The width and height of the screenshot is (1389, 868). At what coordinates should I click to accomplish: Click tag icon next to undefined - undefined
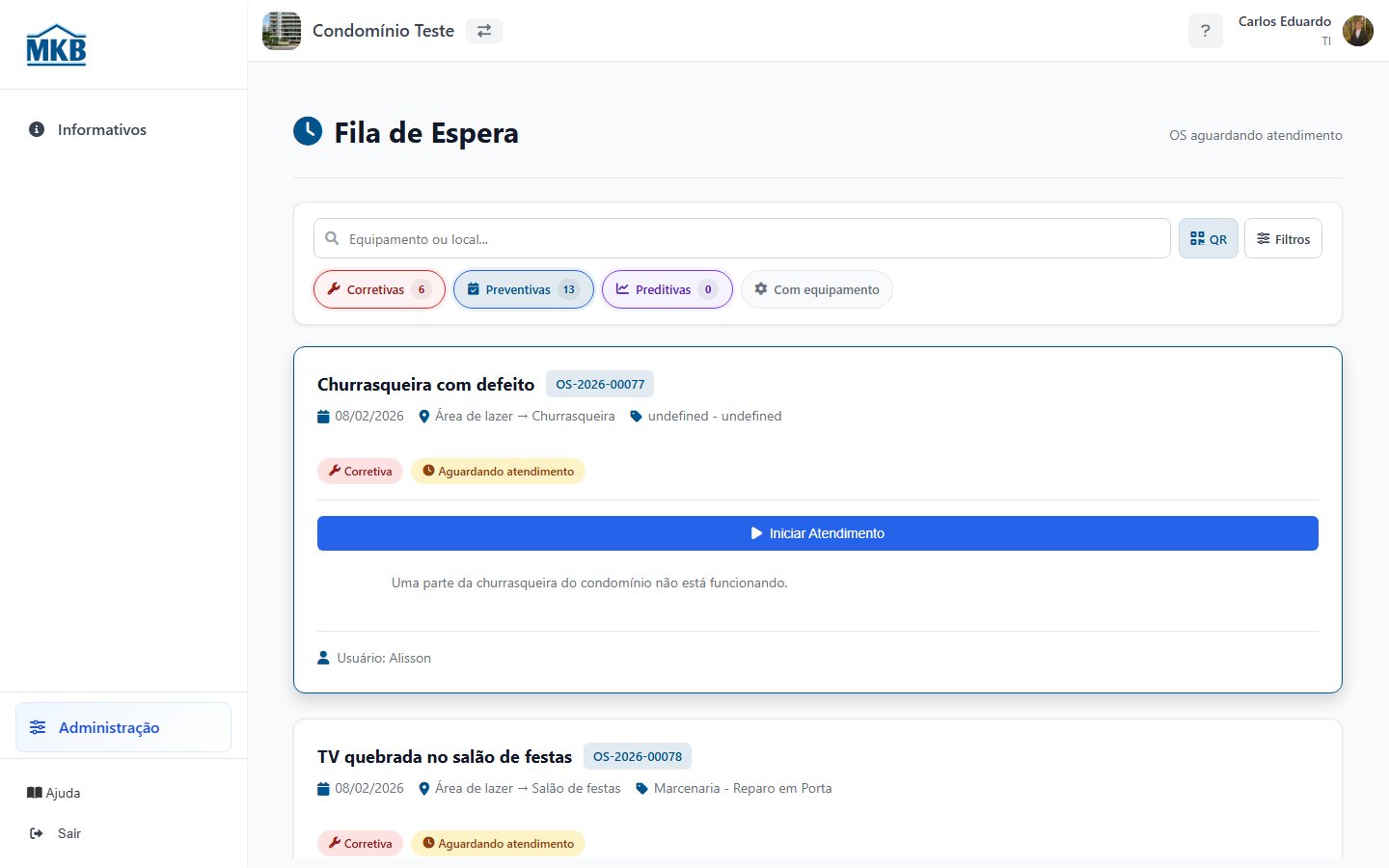[x=636, y=417]
